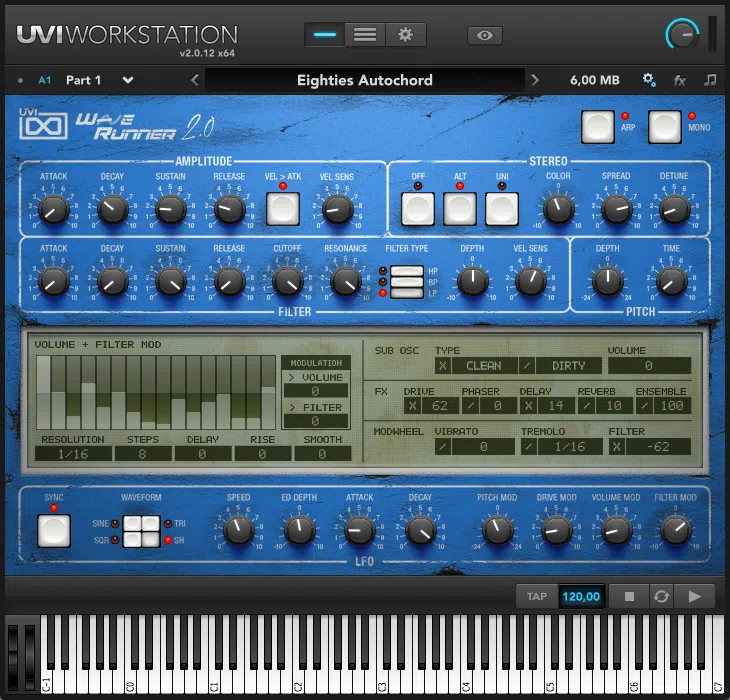
Task: Toggle the LFO SYNC button
Action: click(54, 530)
